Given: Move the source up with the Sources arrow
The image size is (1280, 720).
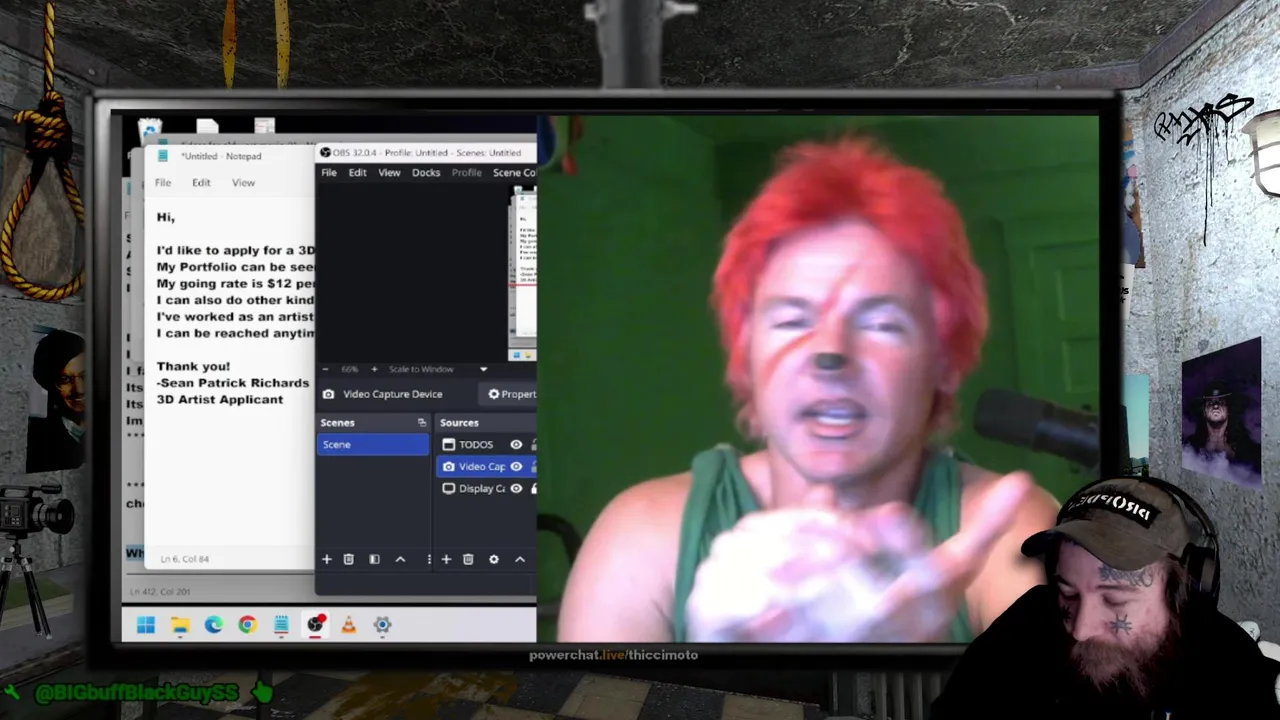Looking at the screenshot, I should (520, 559).
